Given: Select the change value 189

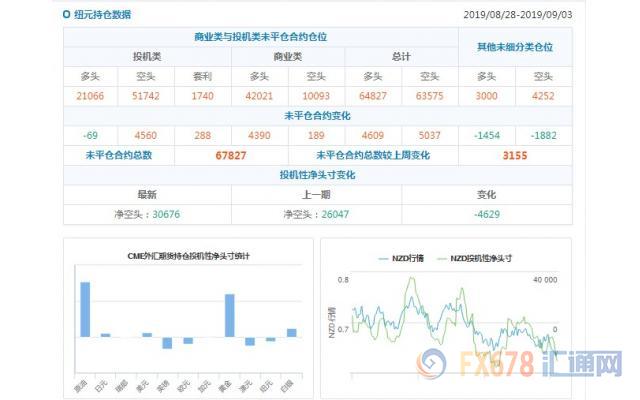Looking at the screenshot, I should (316, 136).
